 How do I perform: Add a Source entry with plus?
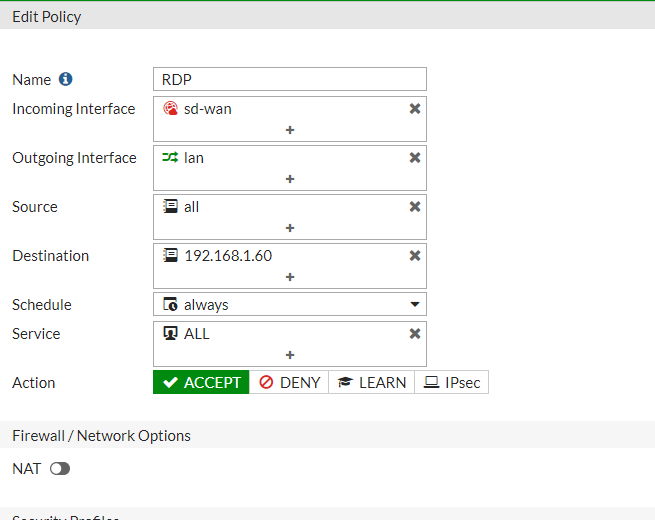pyautogui.click(x=290, y=228)
